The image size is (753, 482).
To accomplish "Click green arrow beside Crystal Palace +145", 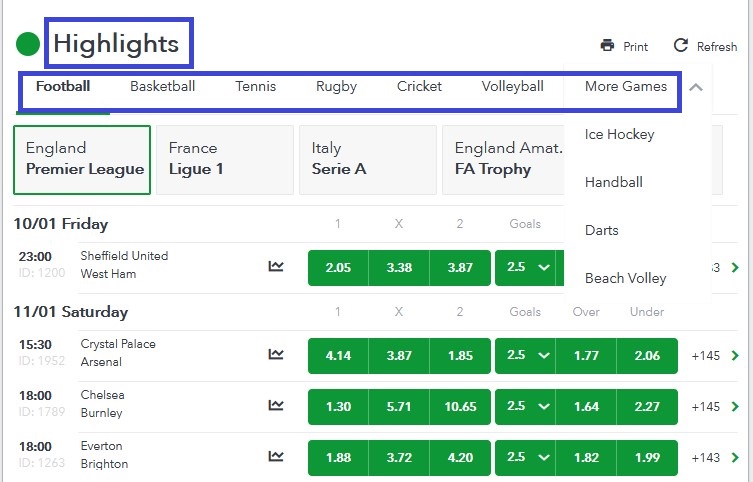I will 736,355.
